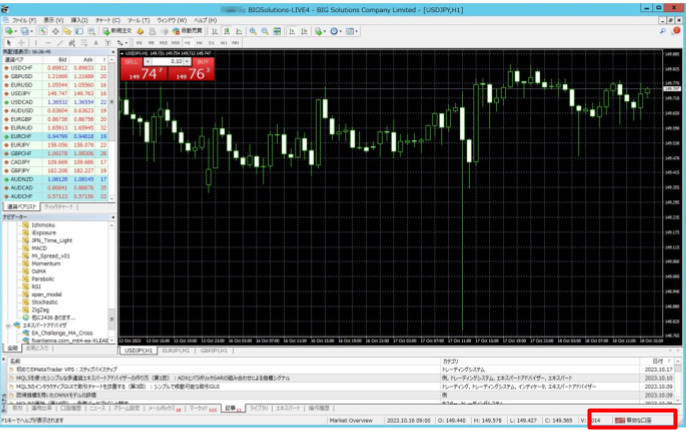Click the zoom out magnifier icon
The image size is (686, 430).
coord(265,31)
